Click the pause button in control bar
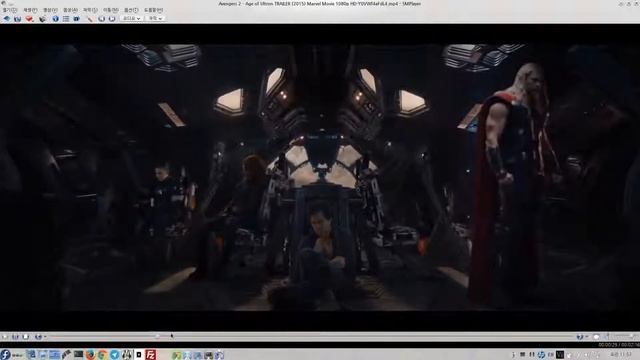 [x=15, y=337]
